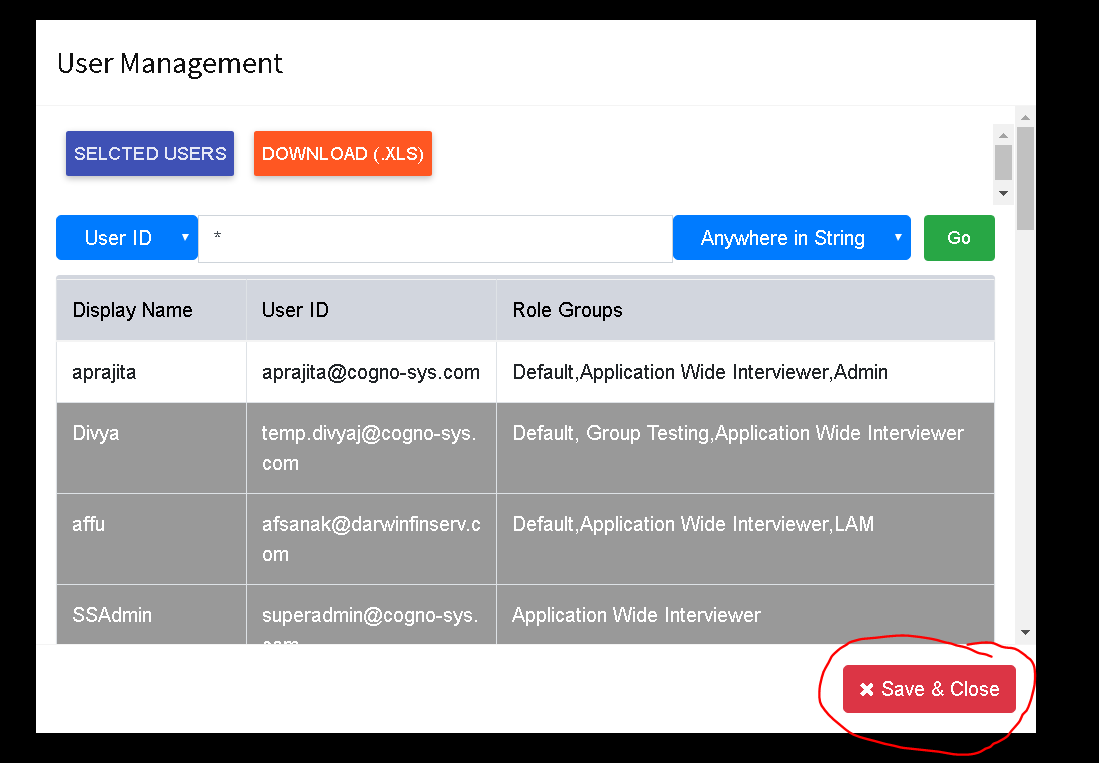The width and height of the screenshot is (1099, 763).
Task: Select the affu user row
Action: pos(525,539)
